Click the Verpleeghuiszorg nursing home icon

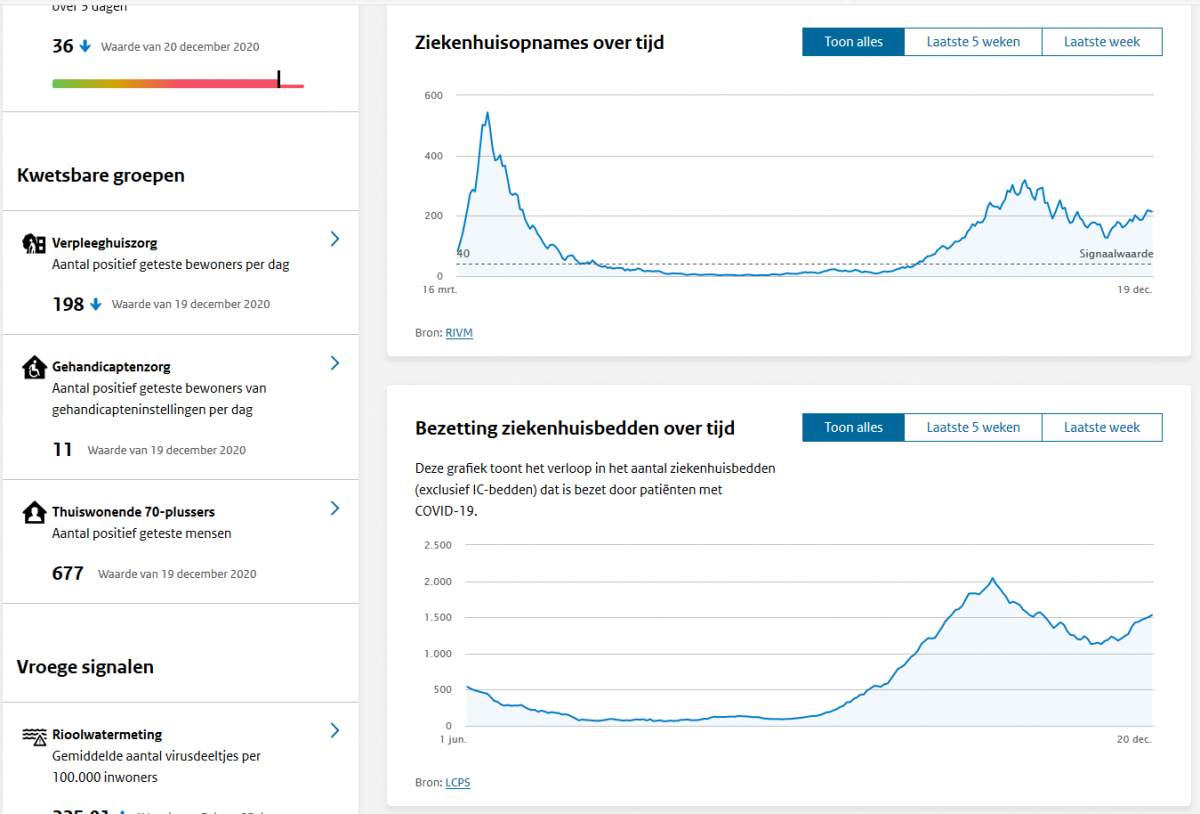(x=34, y=243)
